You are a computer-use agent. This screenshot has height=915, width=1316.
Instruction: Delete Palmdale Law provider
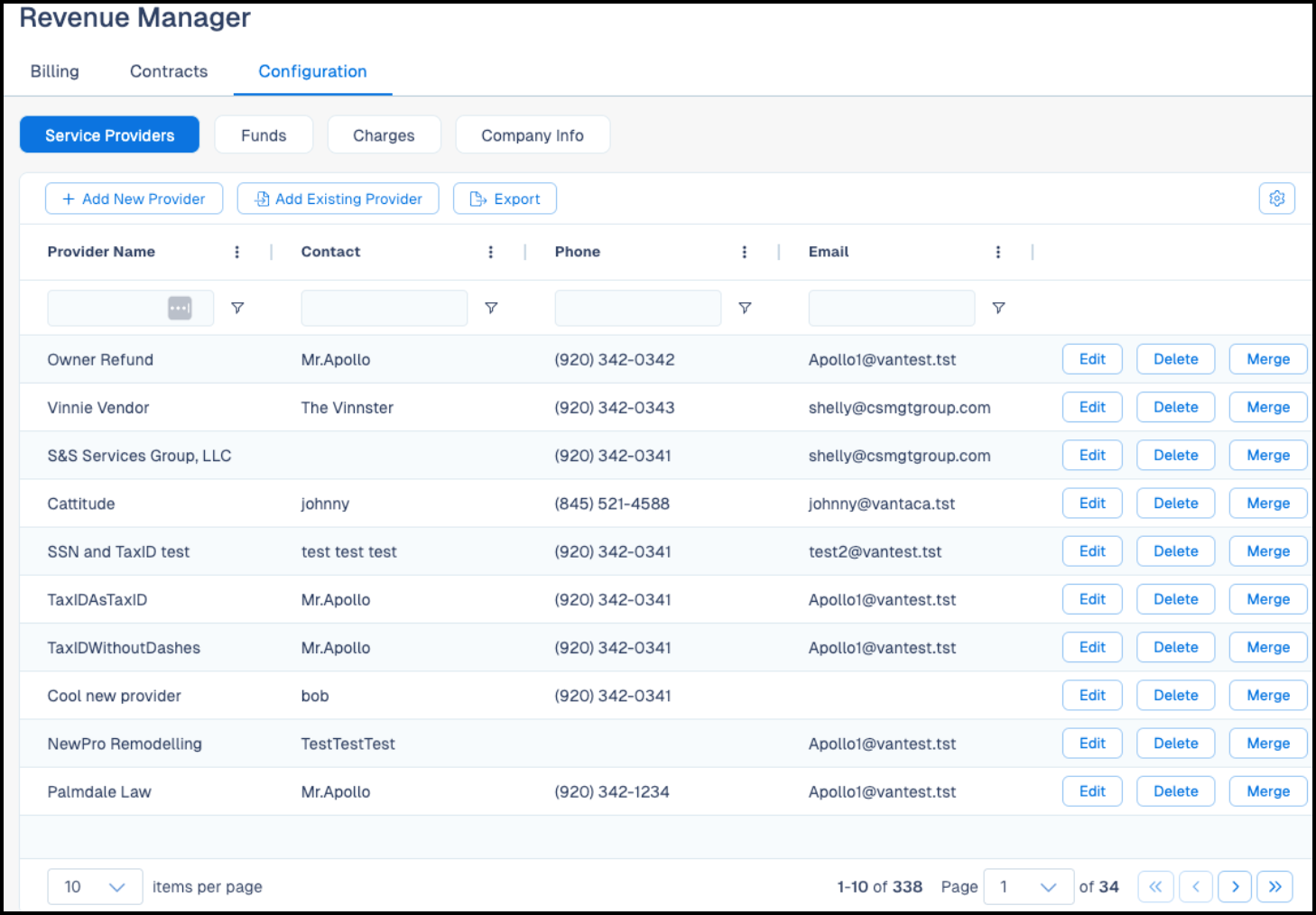(1175, 791)
